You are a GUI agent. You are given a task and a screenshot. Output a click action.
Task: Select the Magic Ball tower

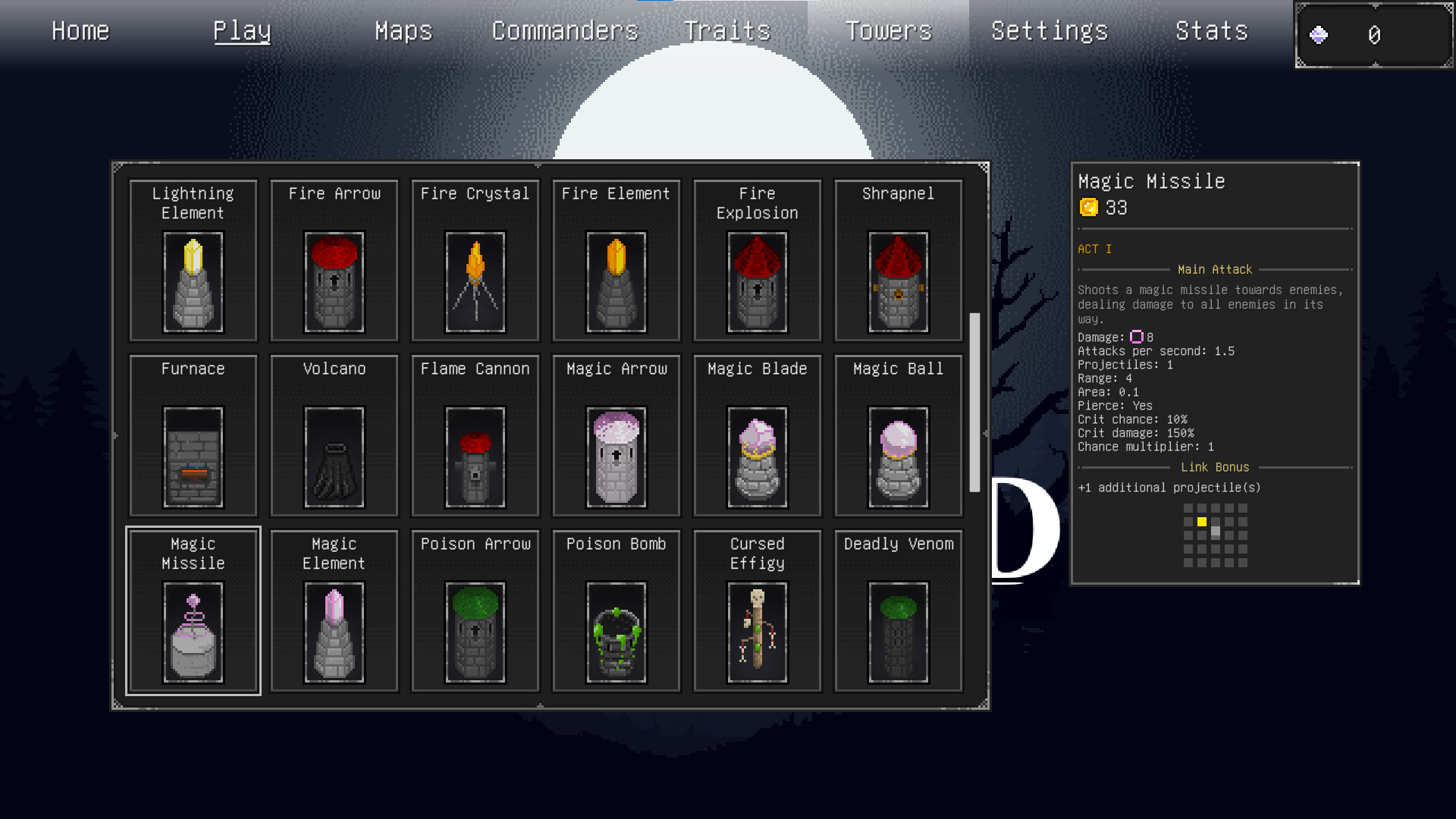tap(897, 435)
